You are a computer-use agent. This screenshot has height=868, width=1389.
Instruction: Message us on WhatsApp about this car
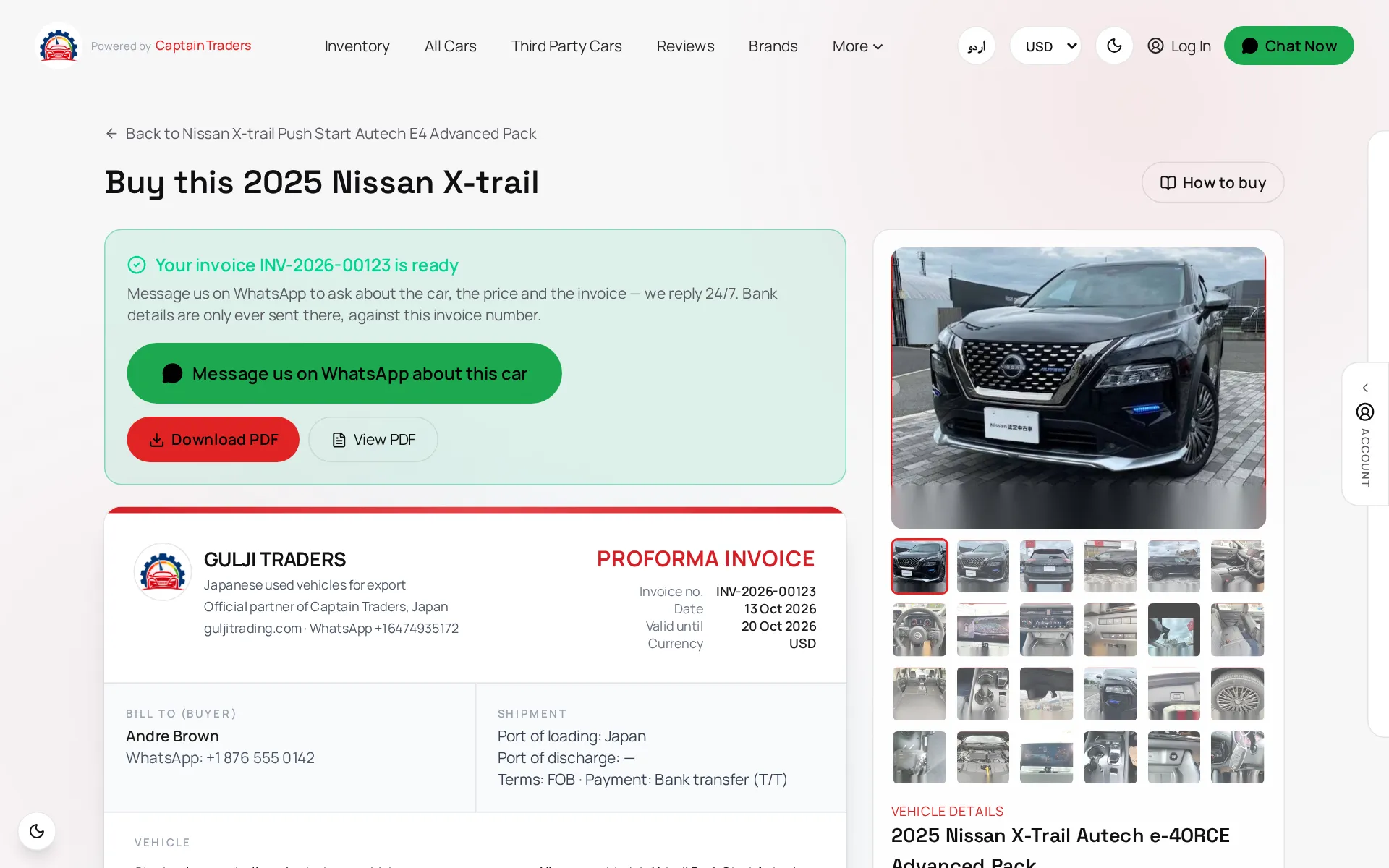click(344, 373)
